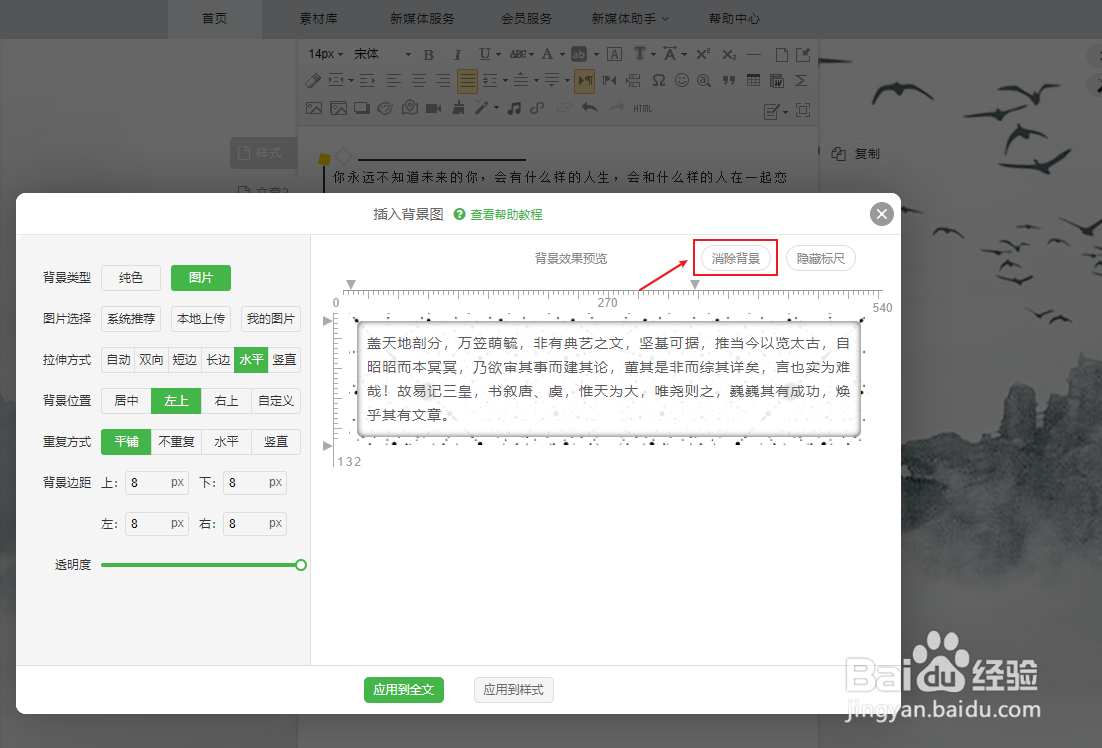Click the 上 margin input field
1102x748 pixels.
coord(157,482)
